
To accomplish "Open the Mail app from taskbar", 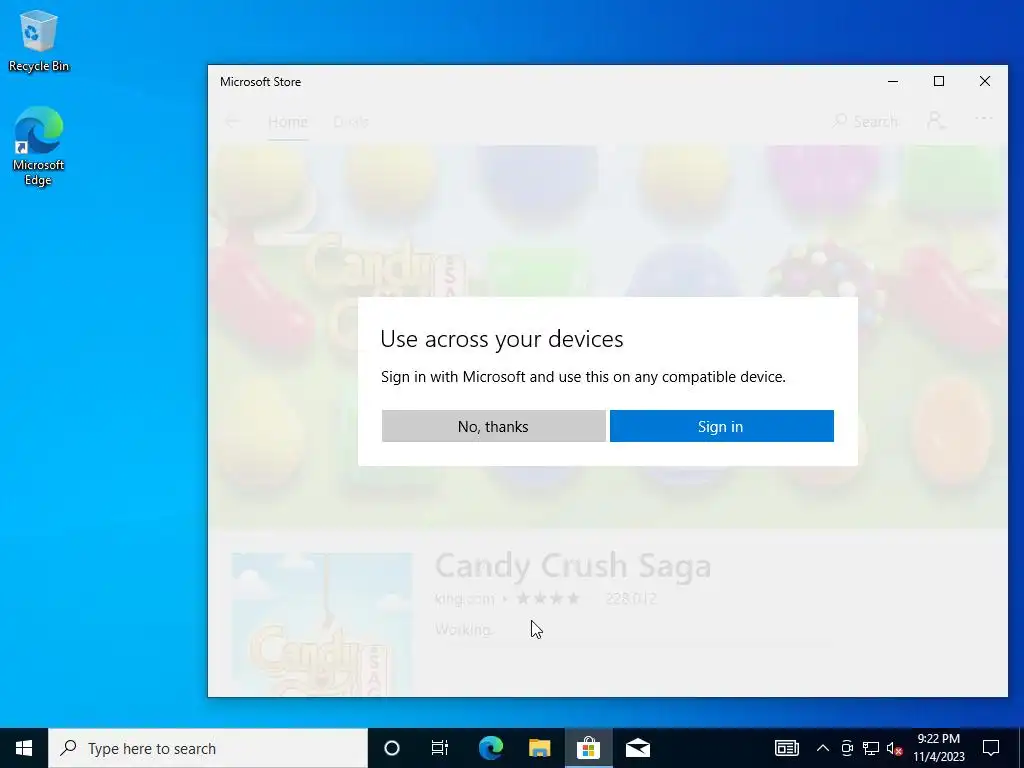I will pos(637,748).
